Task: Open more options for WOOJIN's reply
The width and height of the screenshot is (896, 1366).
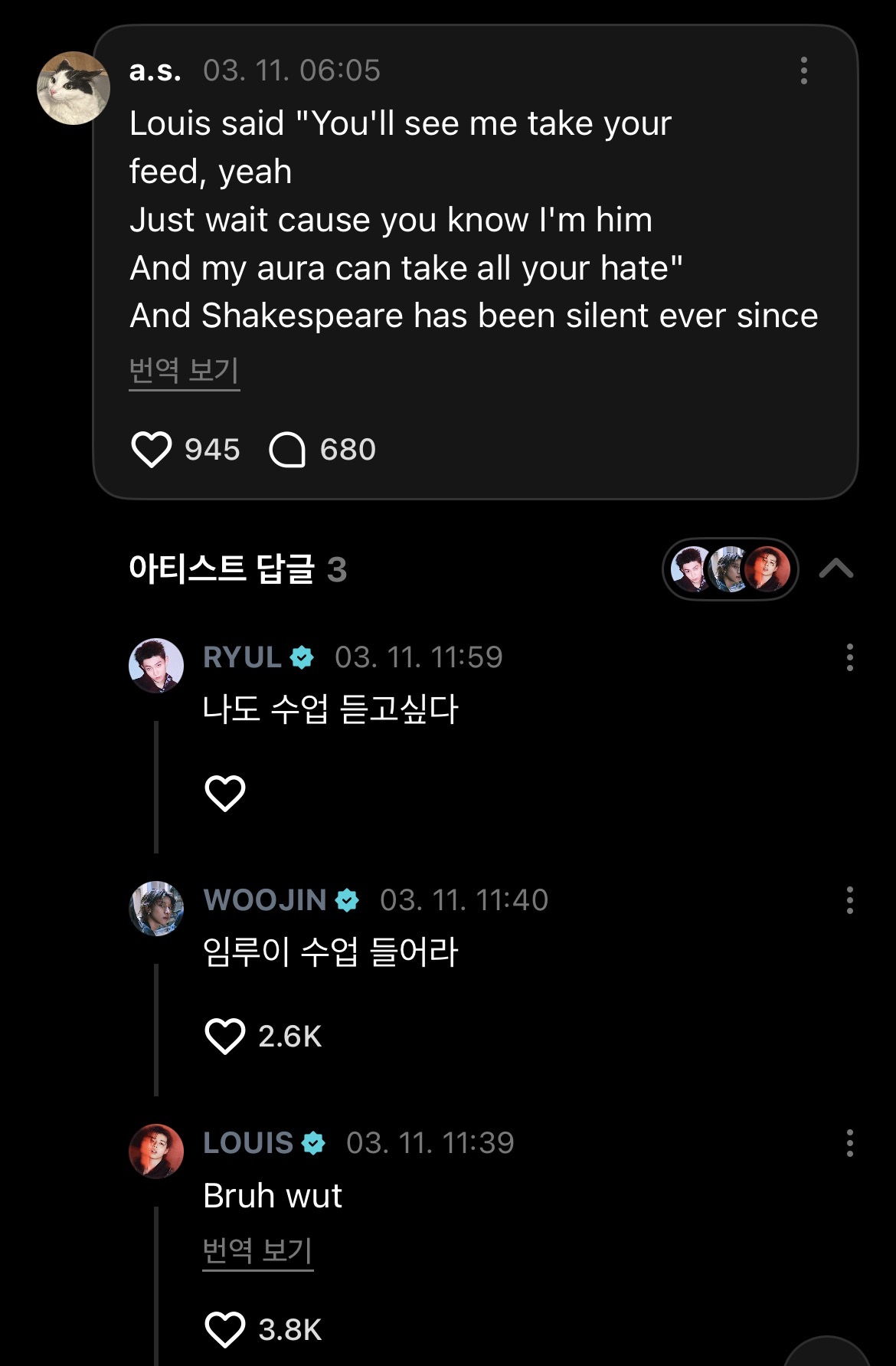Action: [x=849, y=900]
